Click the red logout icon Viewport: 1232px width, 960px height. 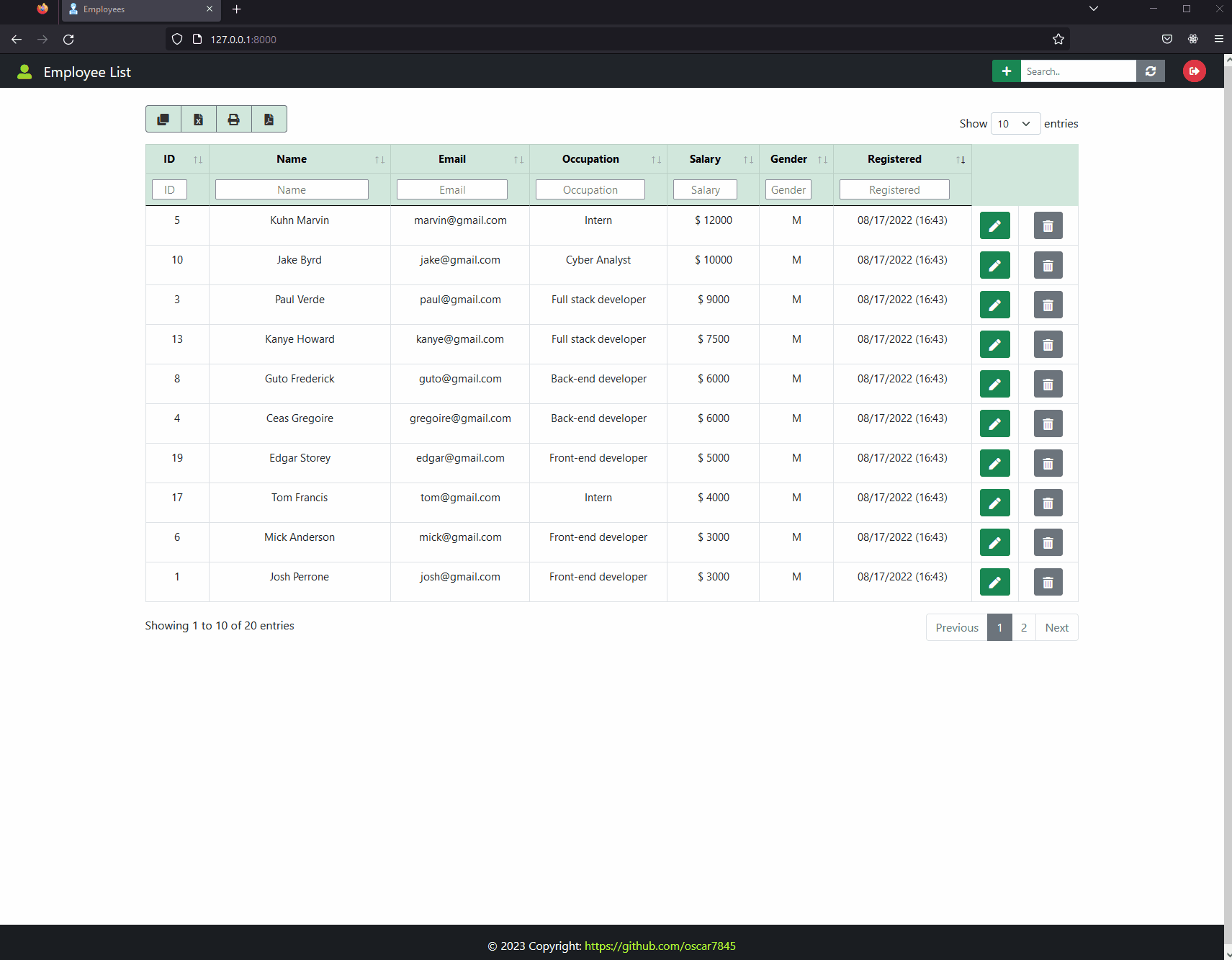[x=1194, y=71]
